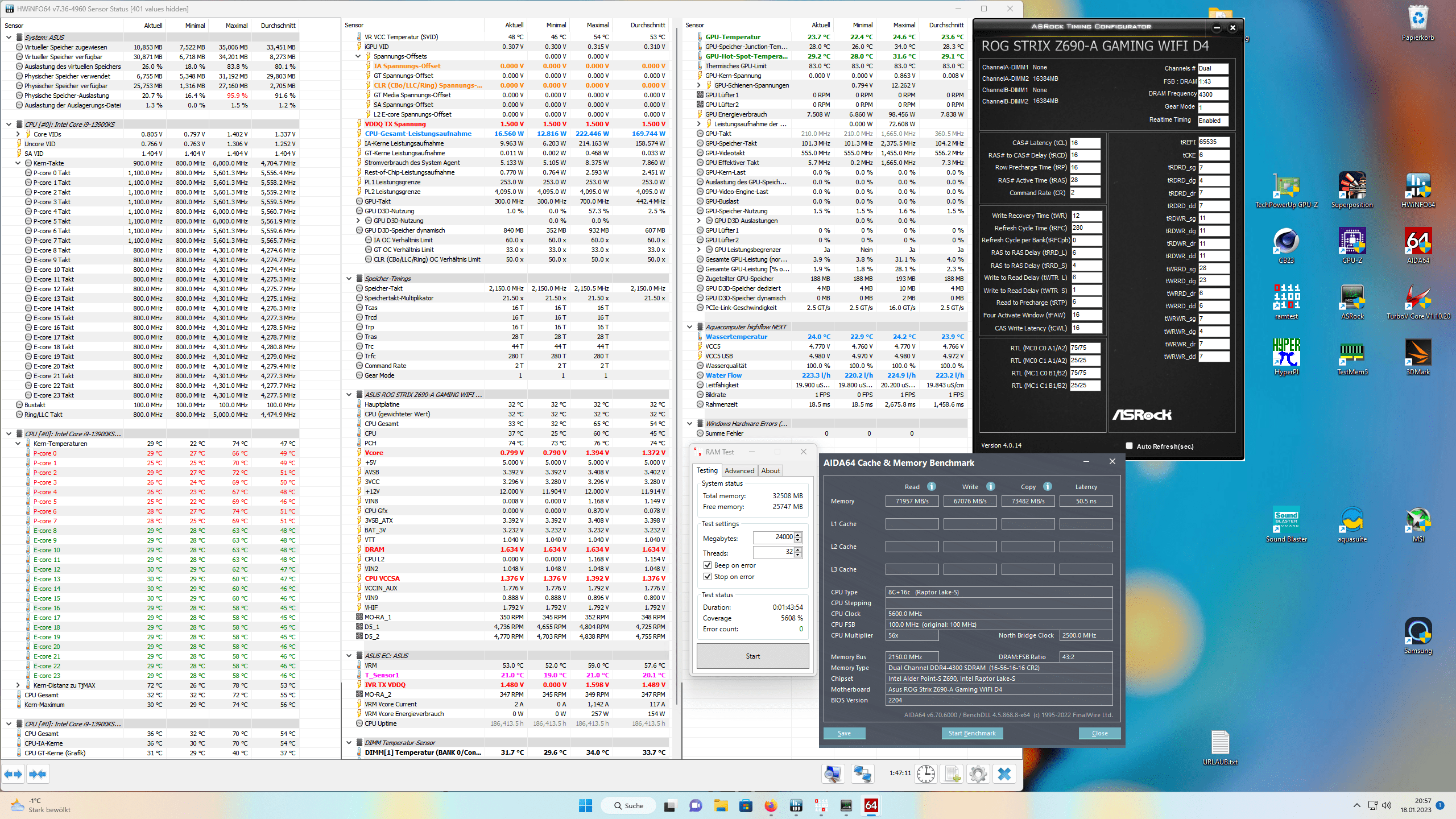
Task: Expand Kern-Distanz zu TjMAX node
Action: point(18,685)
